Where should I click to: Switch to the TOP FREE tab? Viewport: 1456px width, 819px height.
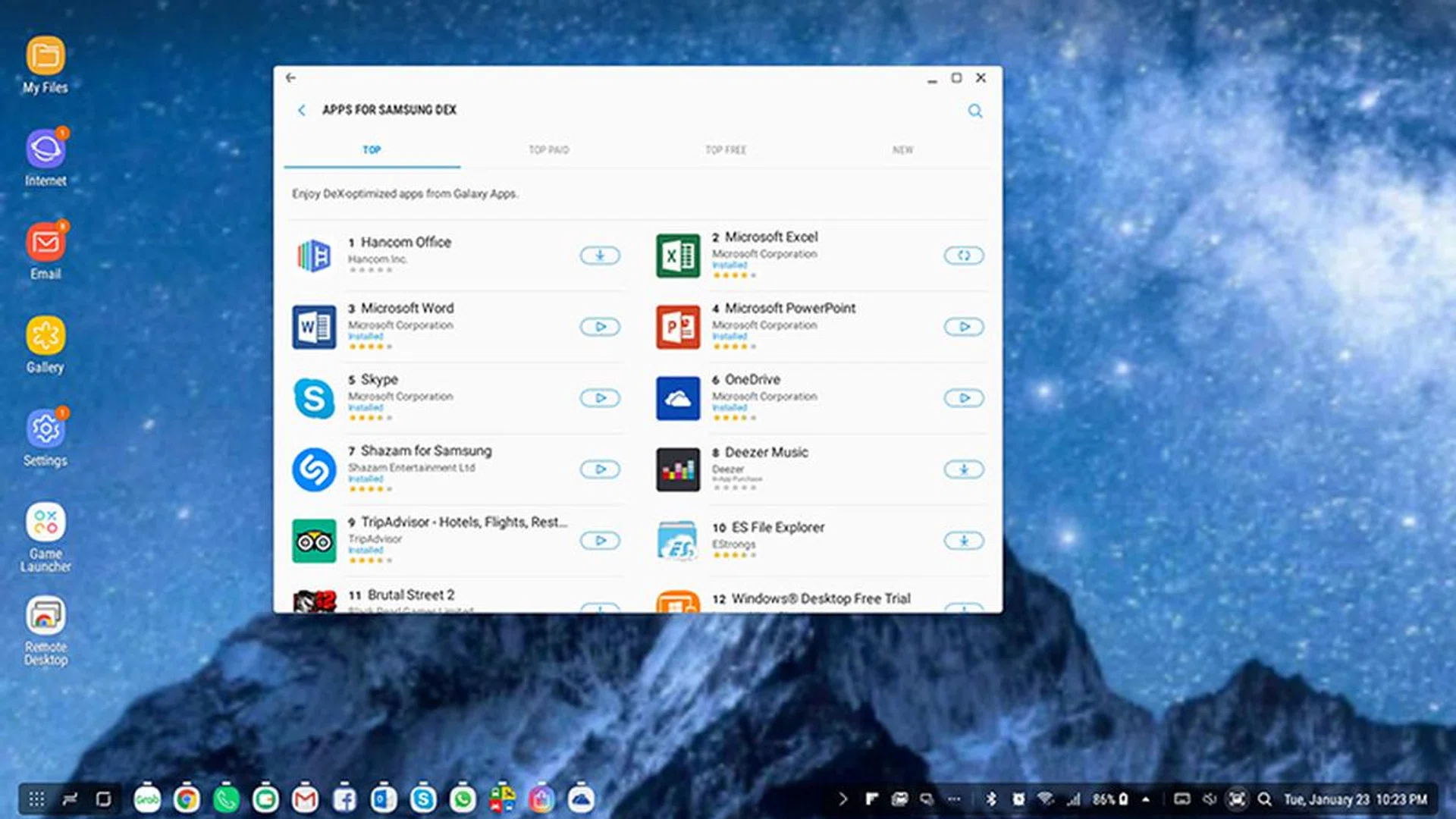[726, 150]
